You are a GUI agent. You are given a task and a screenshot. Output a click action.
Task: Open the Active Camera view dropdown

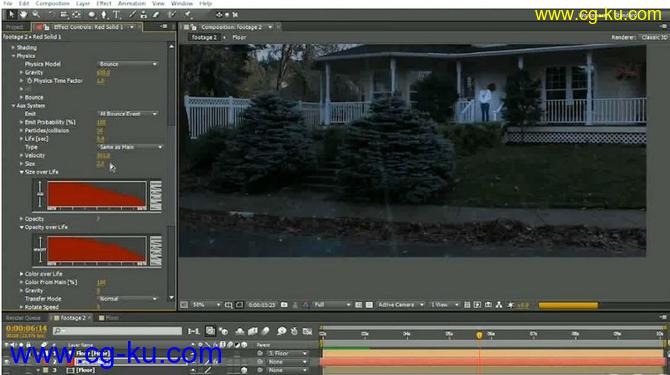click(400, 305)
